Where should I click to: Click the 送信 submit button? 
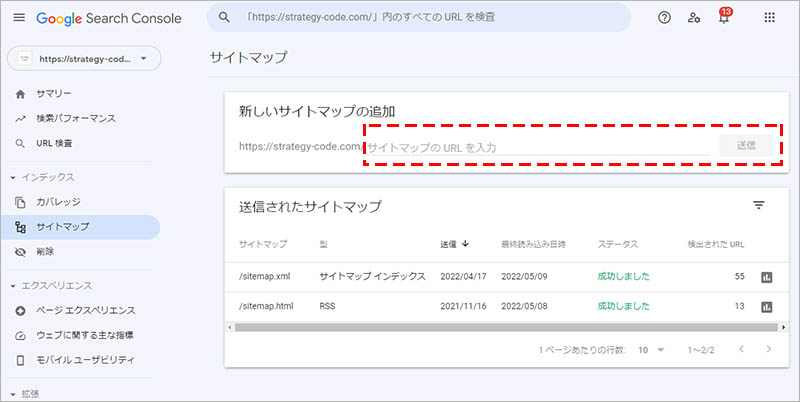pos(746,146)
